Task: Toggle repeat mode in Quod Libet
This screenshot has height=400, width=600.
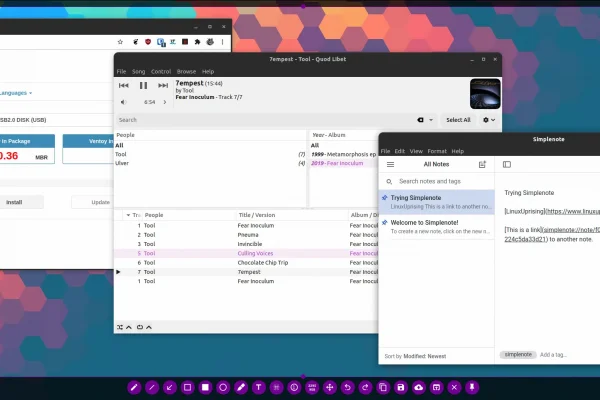Action: pos(140,327)
